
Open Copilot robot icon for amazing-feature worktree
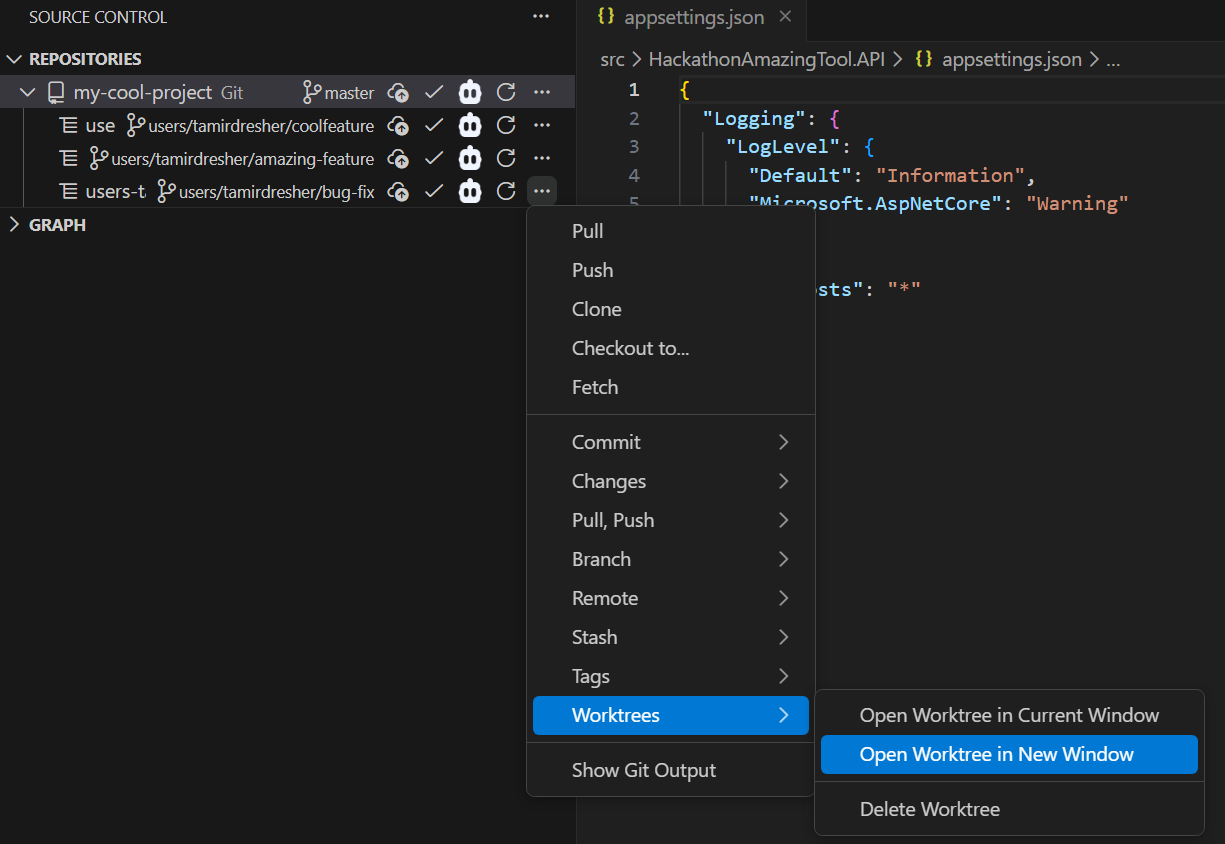pyautogui.click(x=469, y=158)
